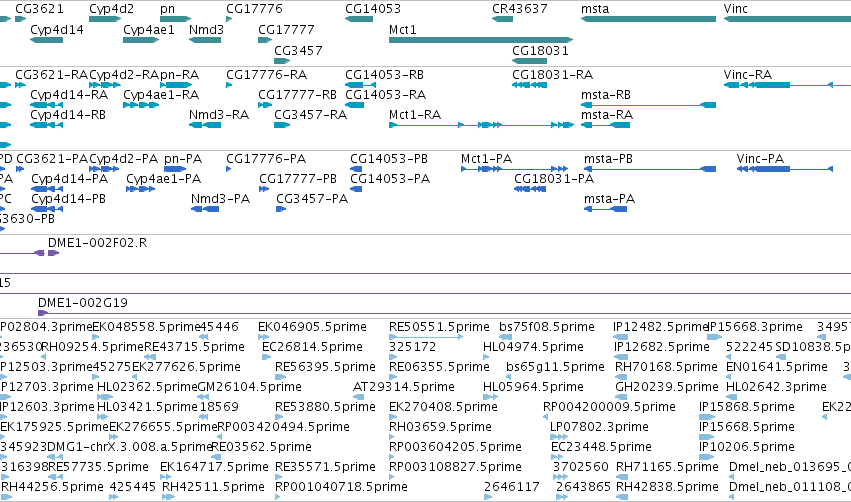Image resolution: width=851 pixels, height=502 pixels.
Task: Select the CG3457-RA transcript
Action: pyautogui.click(x=282, y=125)
